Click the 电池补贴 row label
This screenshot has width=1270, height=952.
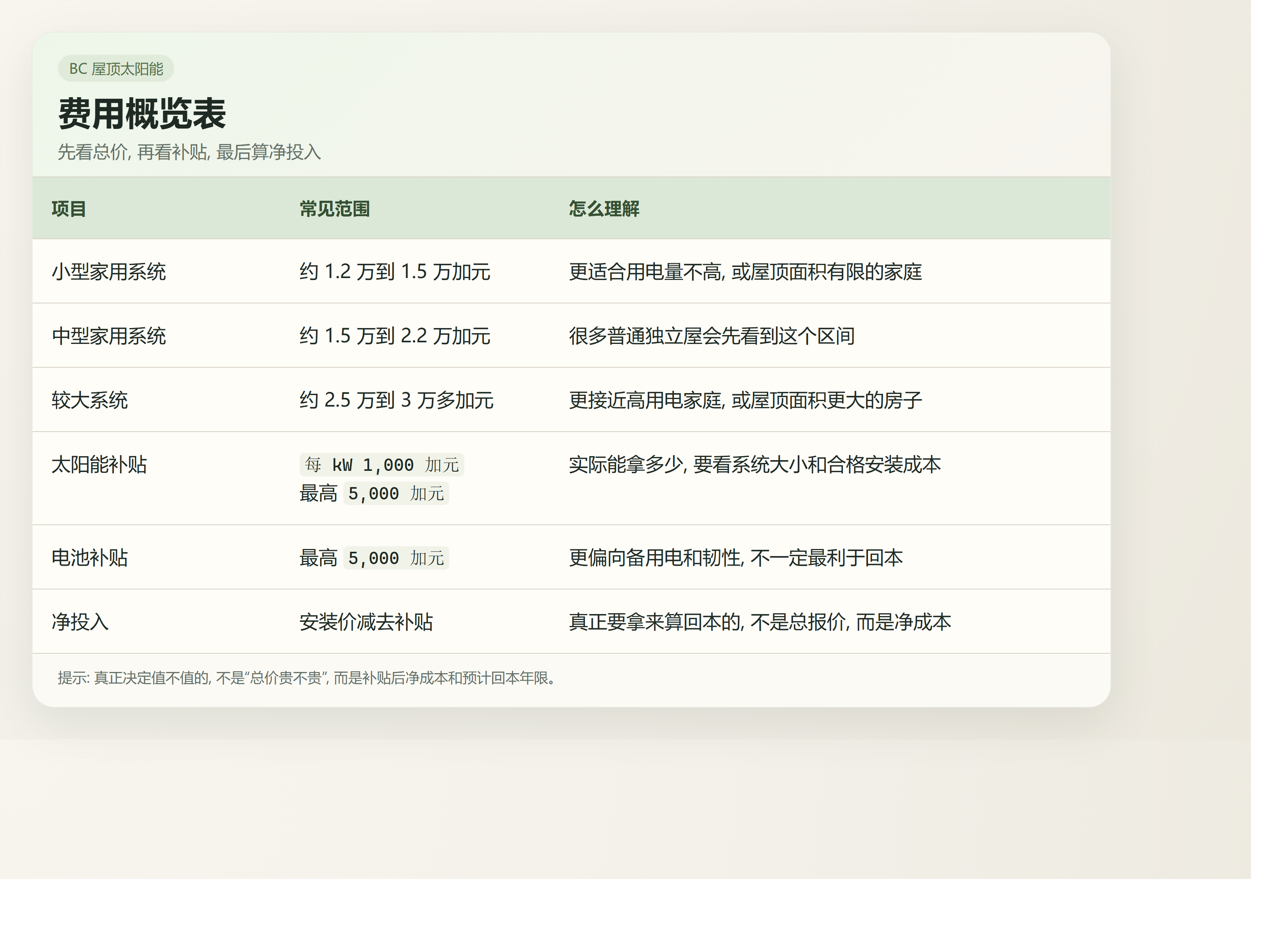(90, 558)
